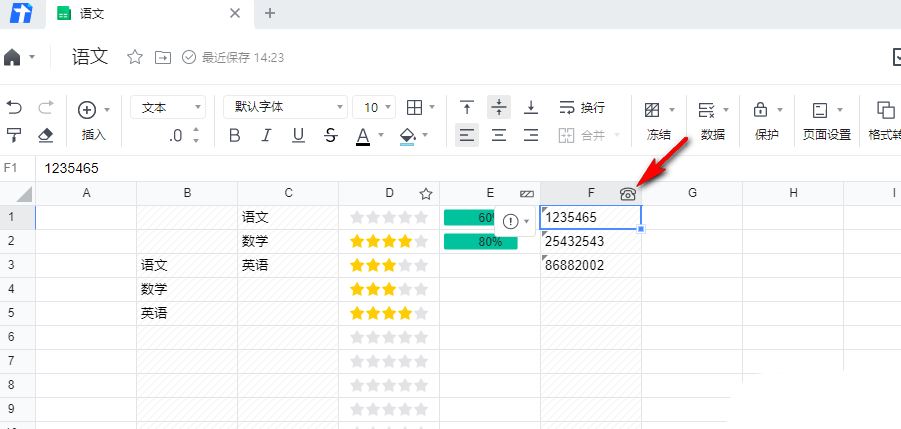Select column G header
The width and height of the screenshot is (901, 429).
coord(692,194)
